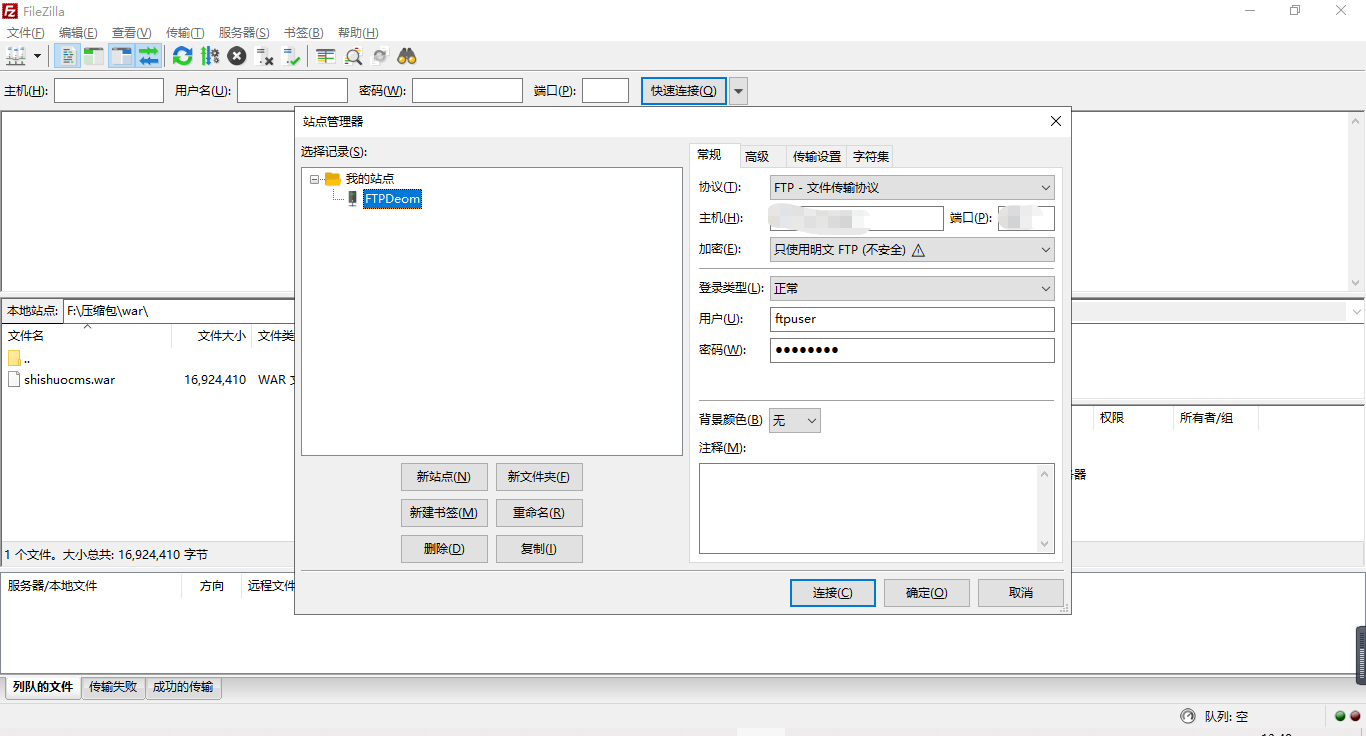Screen dimensions: 1366x736
Task: Select the FTPDeom site entry
Action: click(x=392, y=199)
